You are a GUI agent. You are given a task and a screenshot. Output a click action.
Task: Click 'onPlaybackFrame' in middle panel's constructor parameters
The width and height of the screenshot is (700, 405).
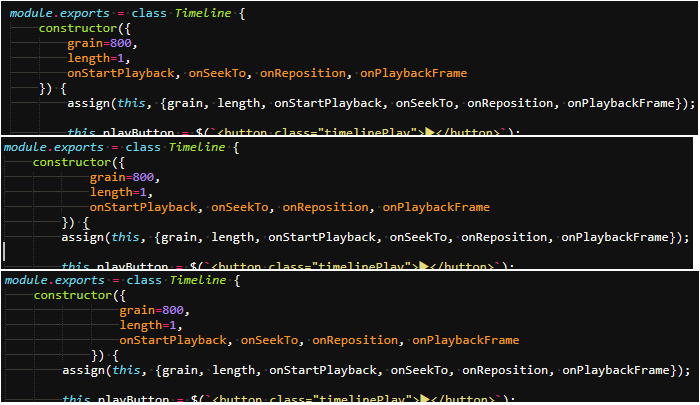point(436,207)
